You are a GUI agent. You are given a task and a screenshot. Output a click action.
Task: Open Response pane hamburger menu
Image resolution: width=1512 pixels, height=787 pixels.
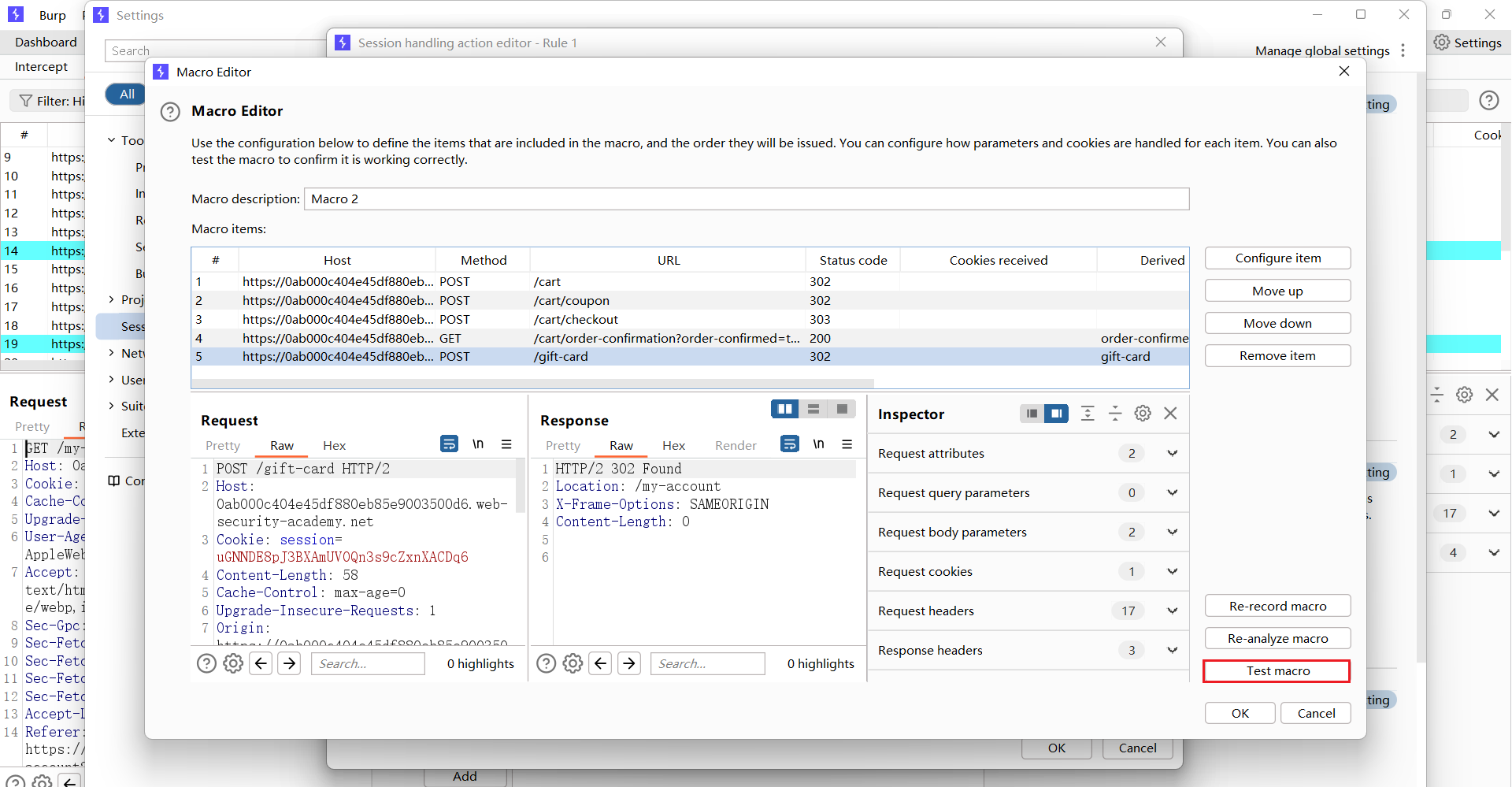coord(847,444)
